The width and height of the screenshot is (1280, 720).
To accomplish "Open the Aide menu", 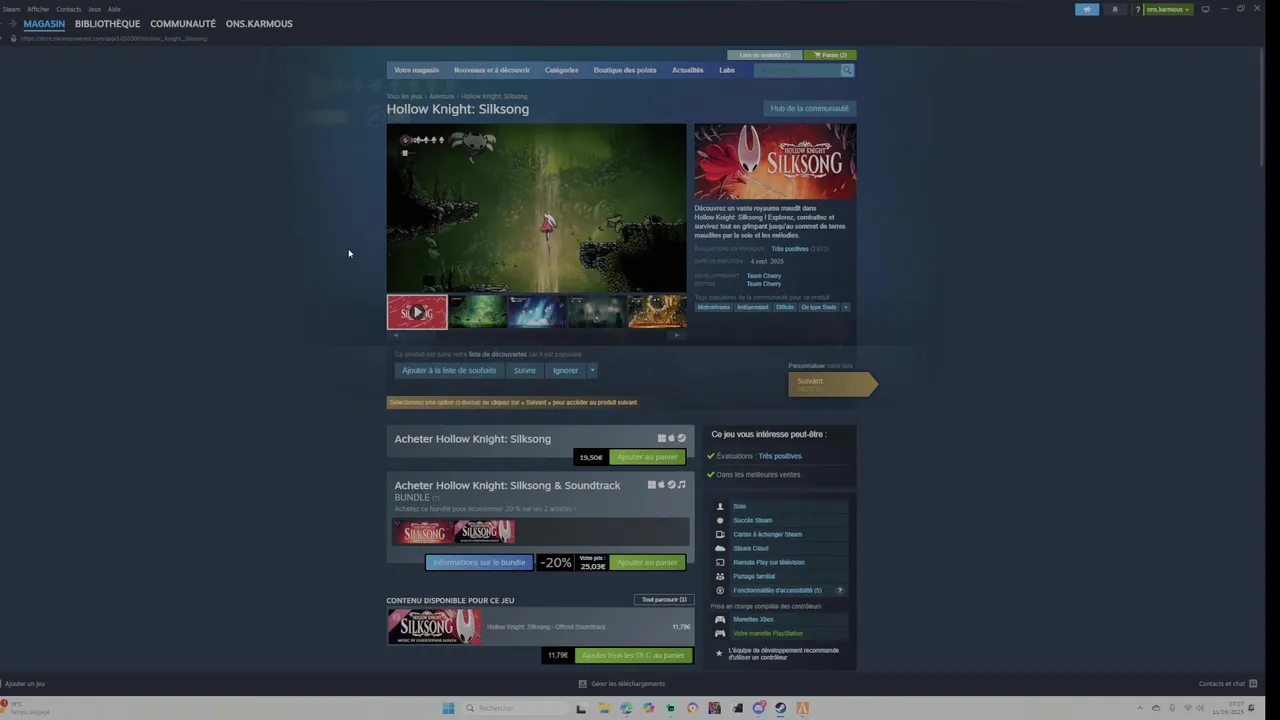I will 114,9.
